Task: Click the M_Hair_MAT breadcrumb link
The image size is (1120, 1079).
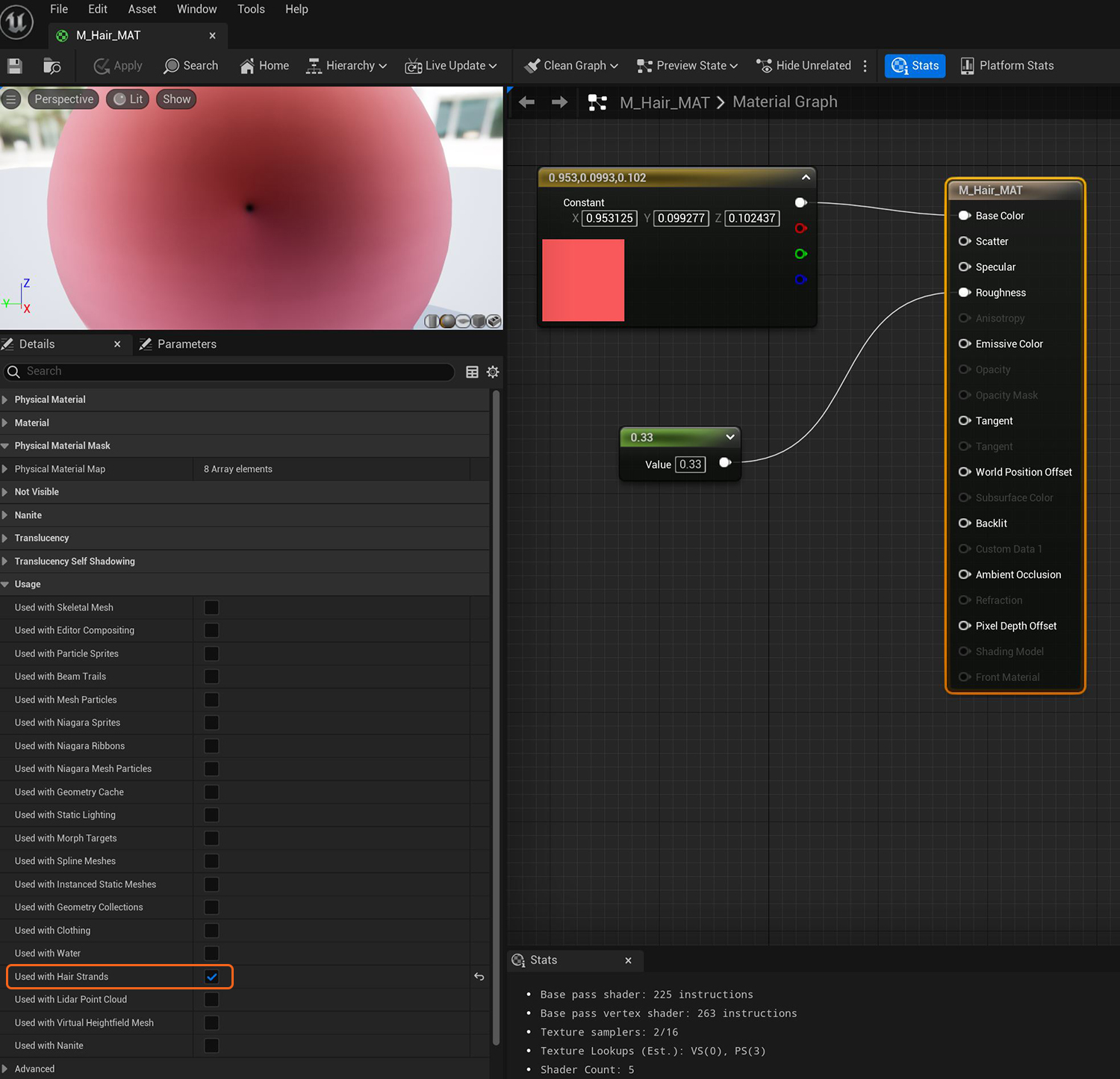Action: pos(665,102)
